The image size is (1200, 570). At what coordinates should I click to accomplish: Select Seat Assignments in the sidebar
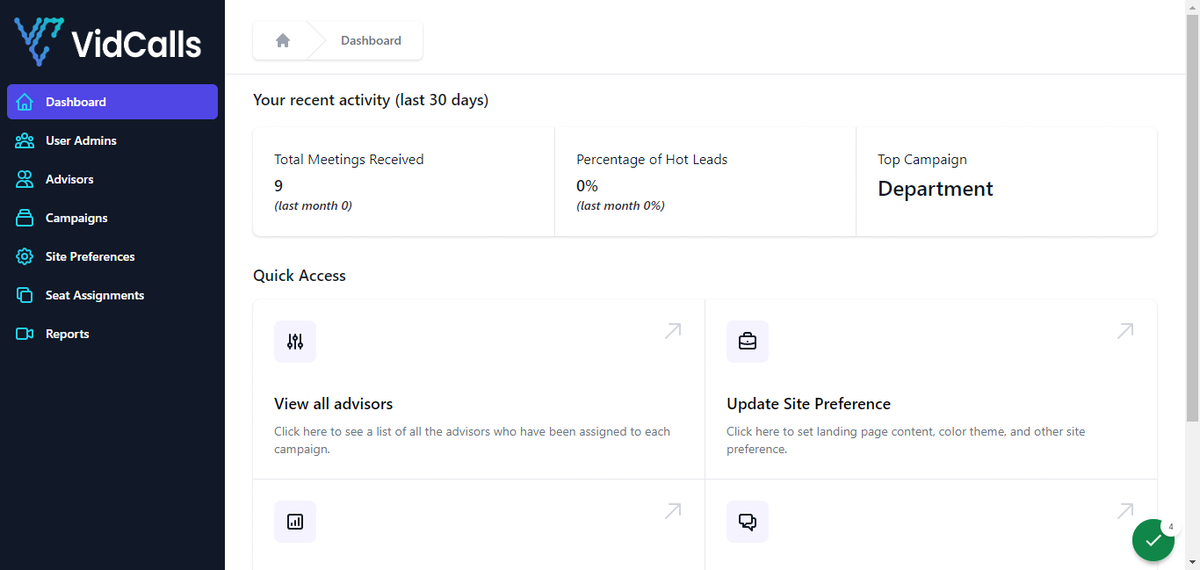click(x=112, y=296)
